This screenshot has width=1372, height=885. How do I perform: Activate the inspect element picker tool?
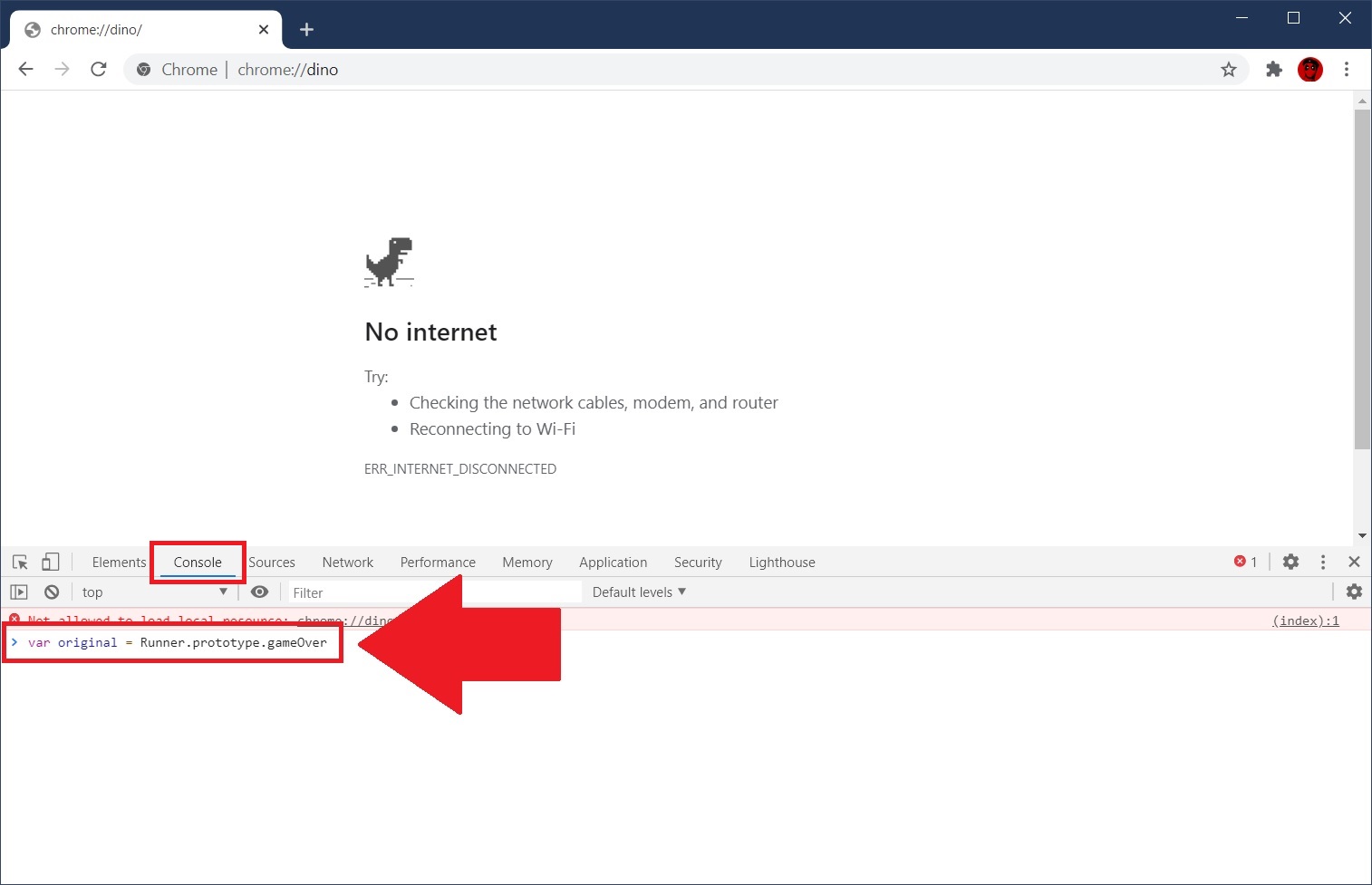[x=20, y=563]
